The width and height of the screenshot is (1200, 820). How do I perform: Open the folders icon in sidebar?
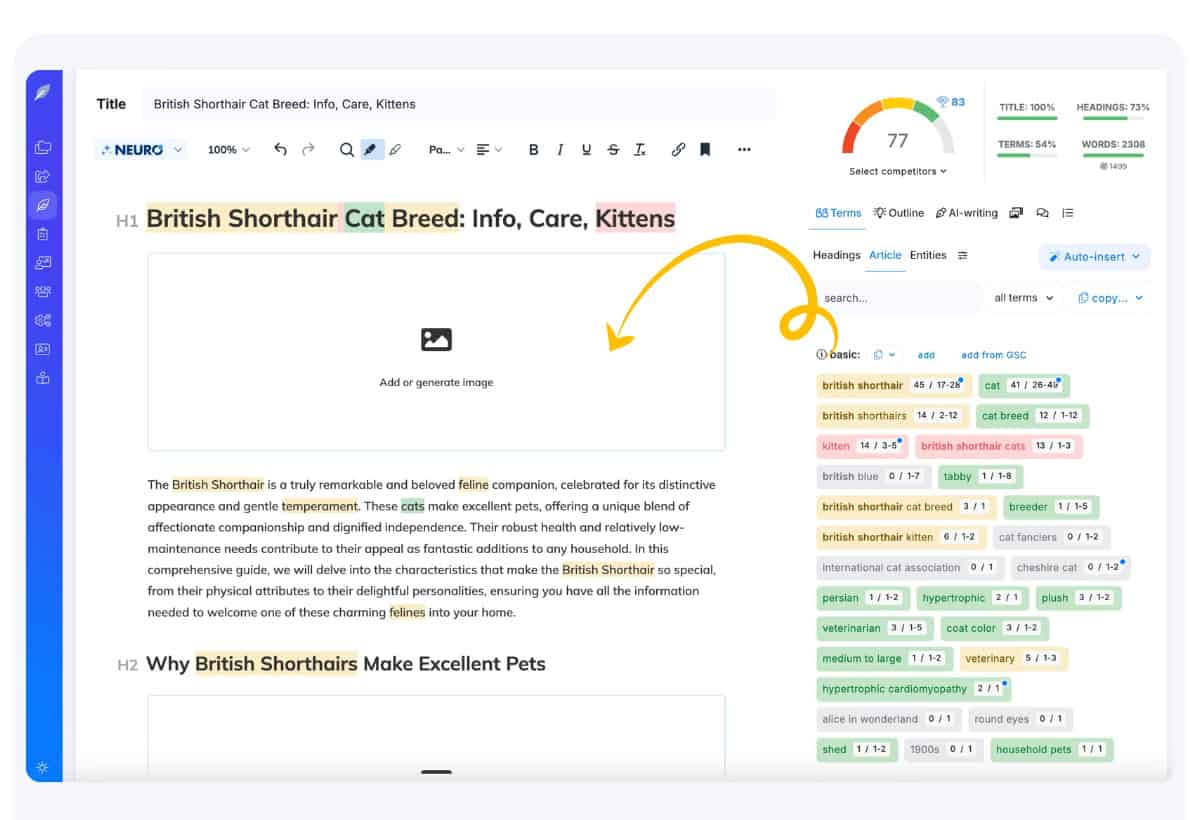(42, 147)
